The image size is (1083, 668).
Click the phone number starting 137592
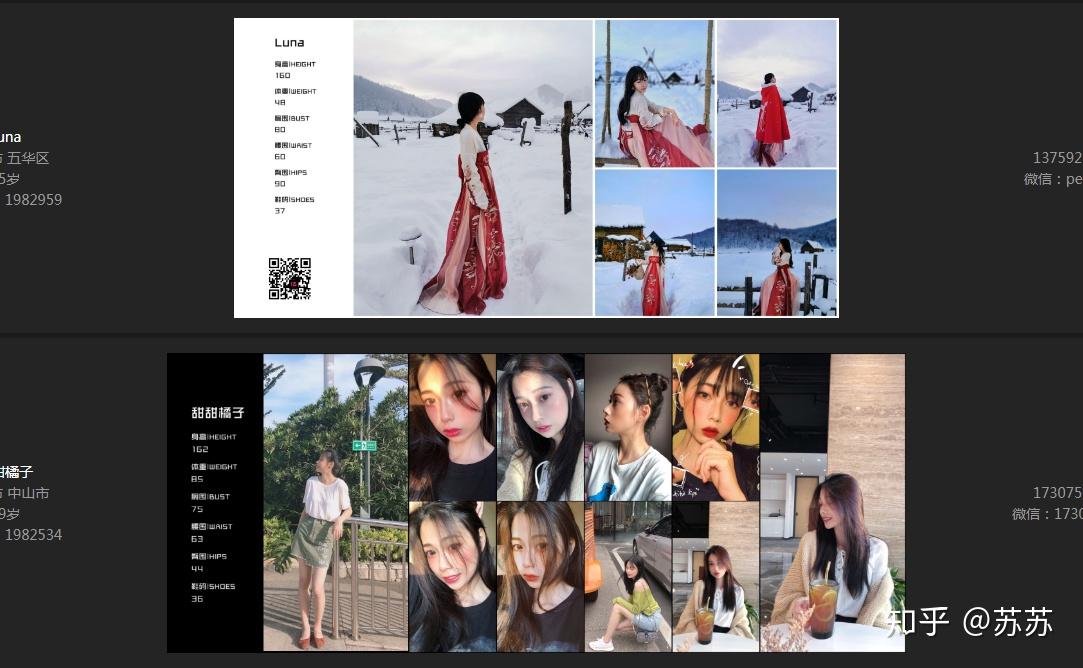[x=1057, y=158]
